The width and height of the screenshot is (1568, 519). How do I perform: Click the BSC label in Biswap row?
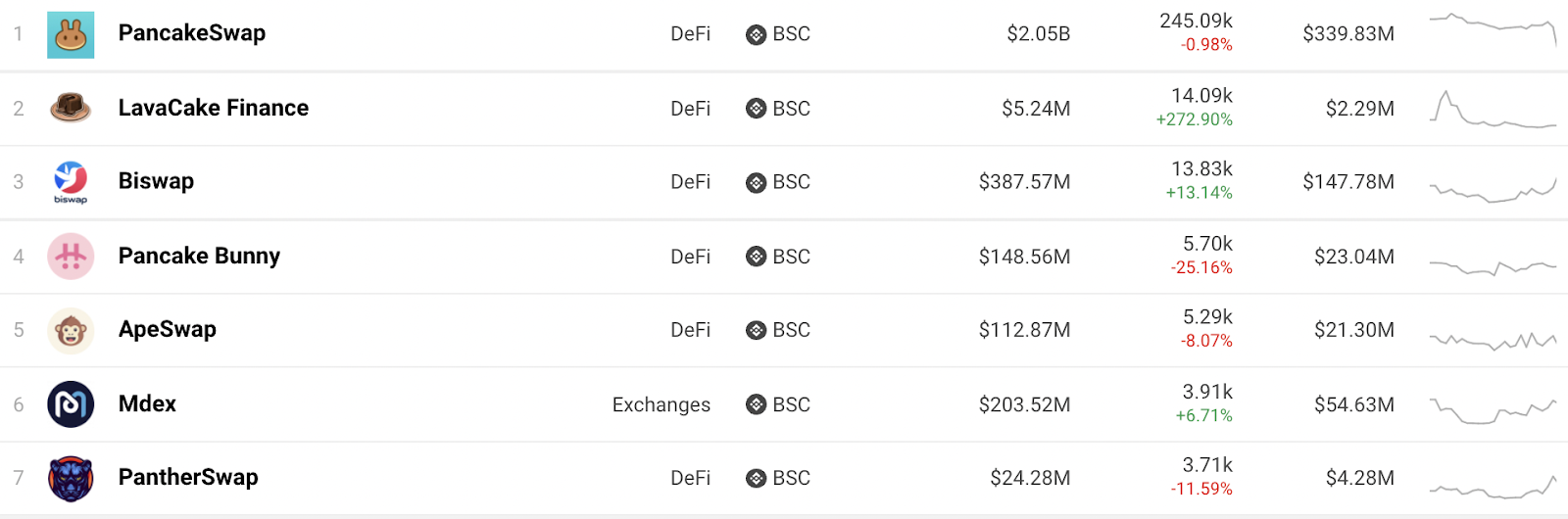[791, 182]
